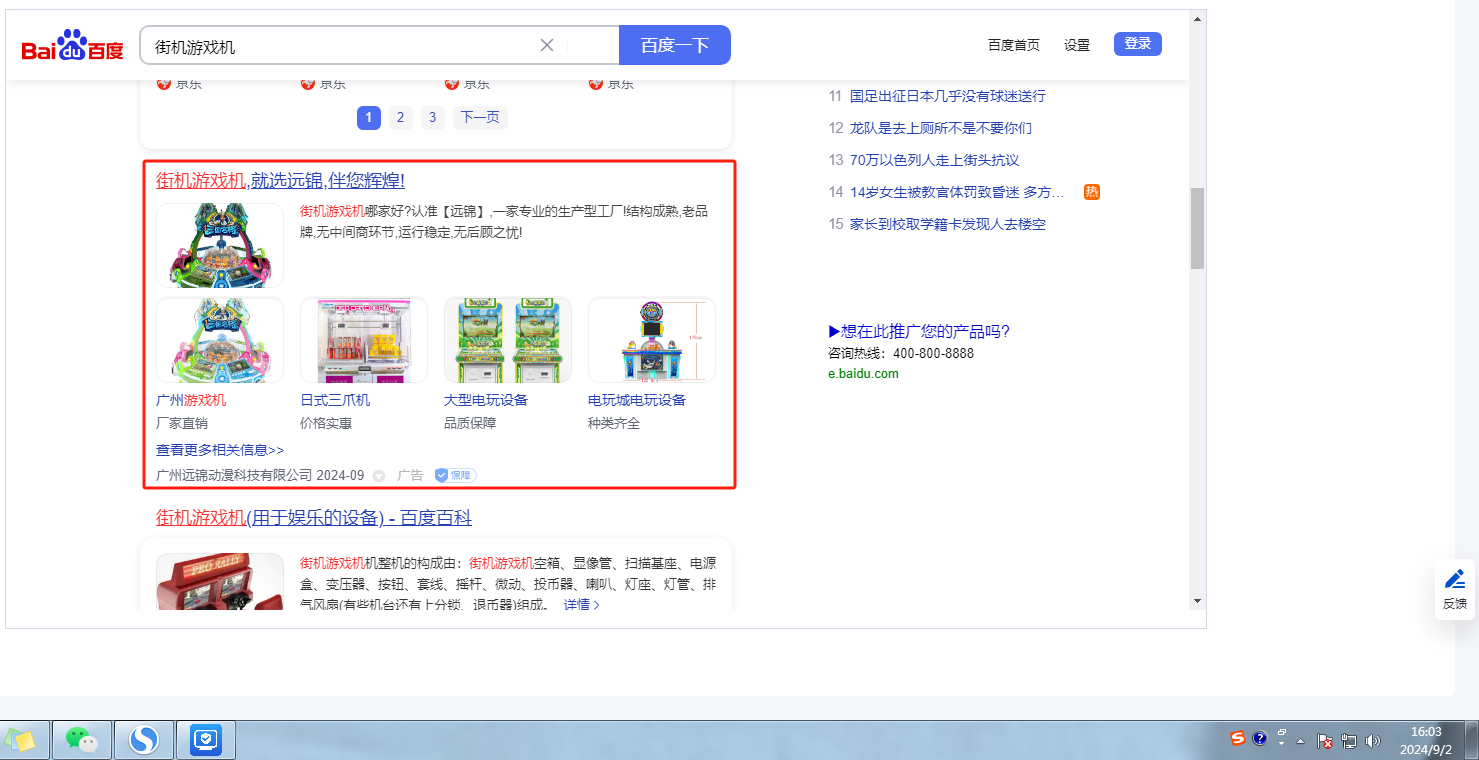Click the red PRO RALLY arcade thumbnail
This screenshot has width=1479, height=760.
tap(220, 582)
